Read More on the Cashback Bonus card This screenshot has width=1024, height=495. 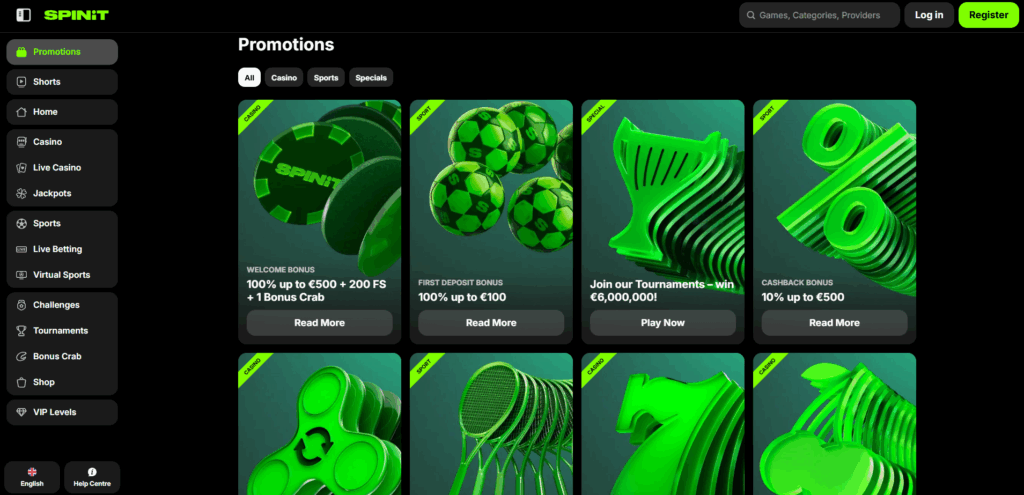click(835, 323)
